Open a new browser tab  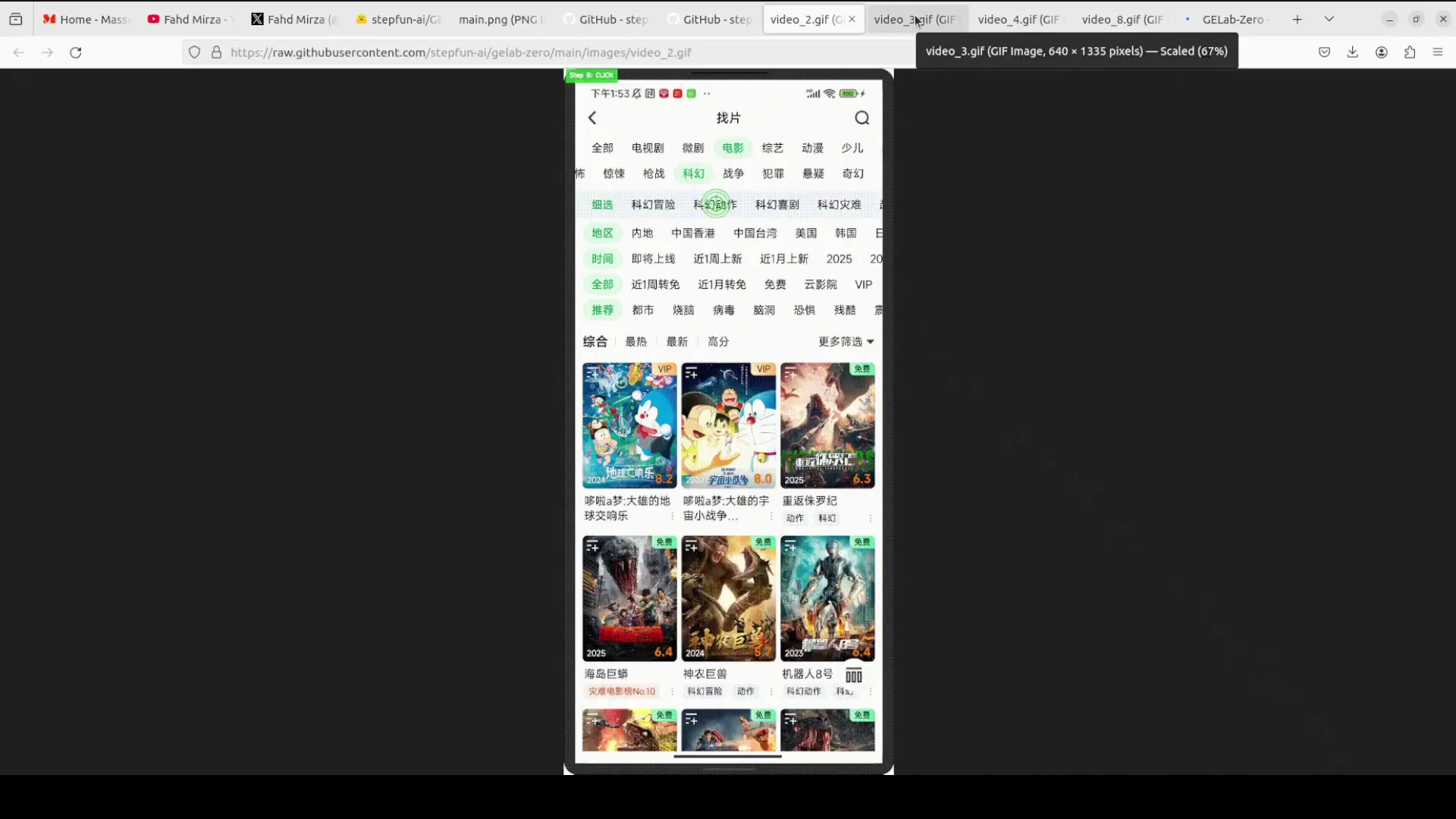[x=1297, y=19]
